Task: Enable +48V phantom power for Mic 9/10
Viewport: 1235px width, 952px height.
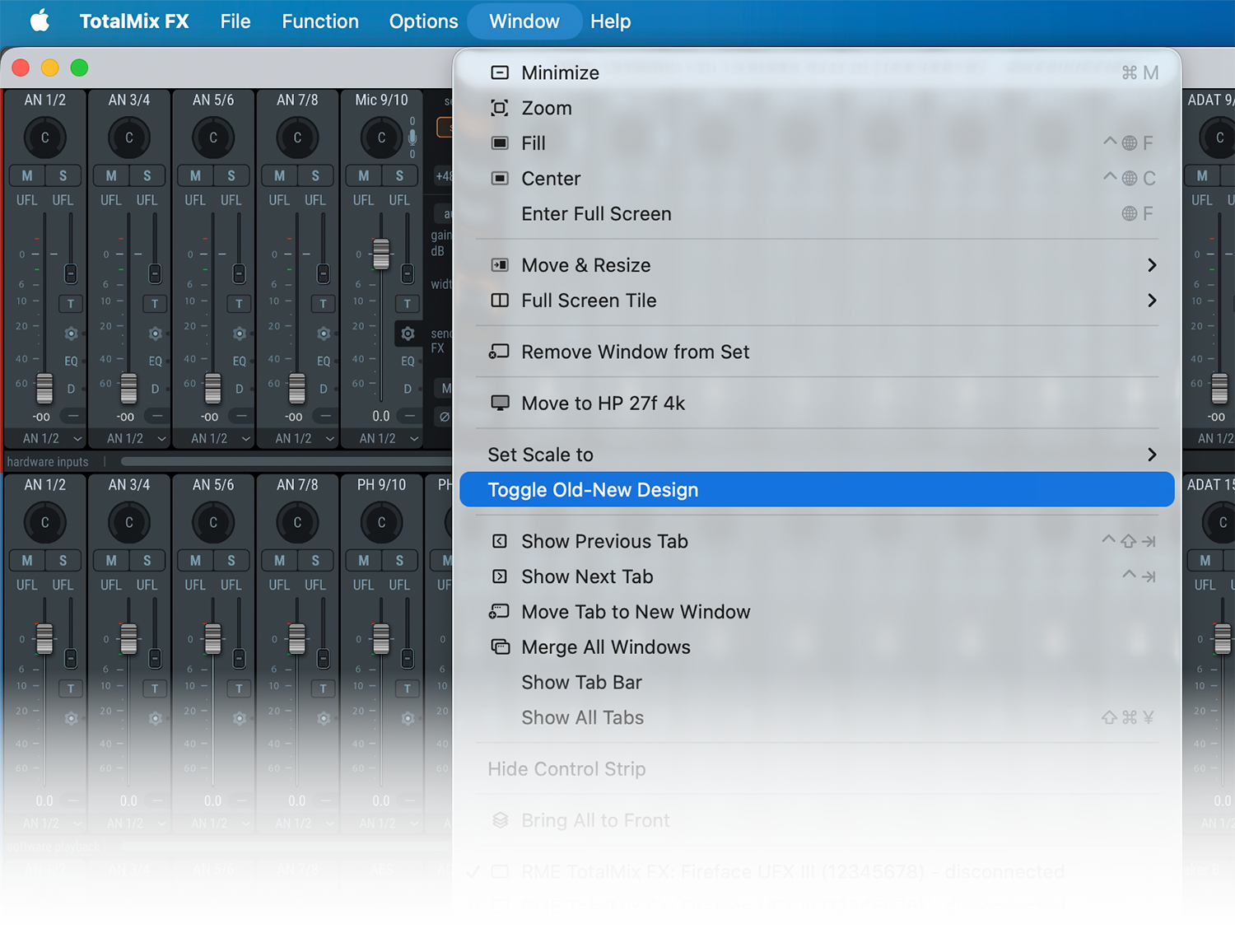Action: coord(444,175)
